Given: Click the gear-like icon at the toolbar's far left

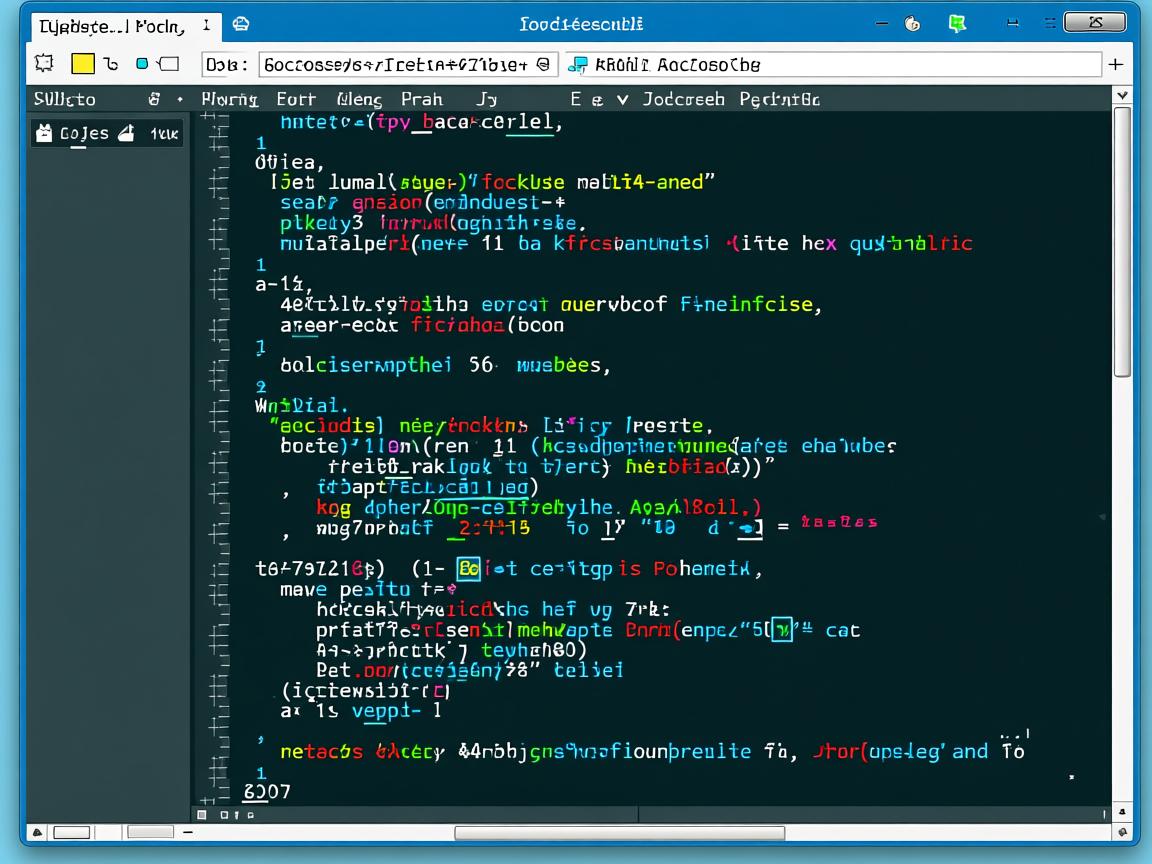Looking at the screenshot, I should (44, 64).
